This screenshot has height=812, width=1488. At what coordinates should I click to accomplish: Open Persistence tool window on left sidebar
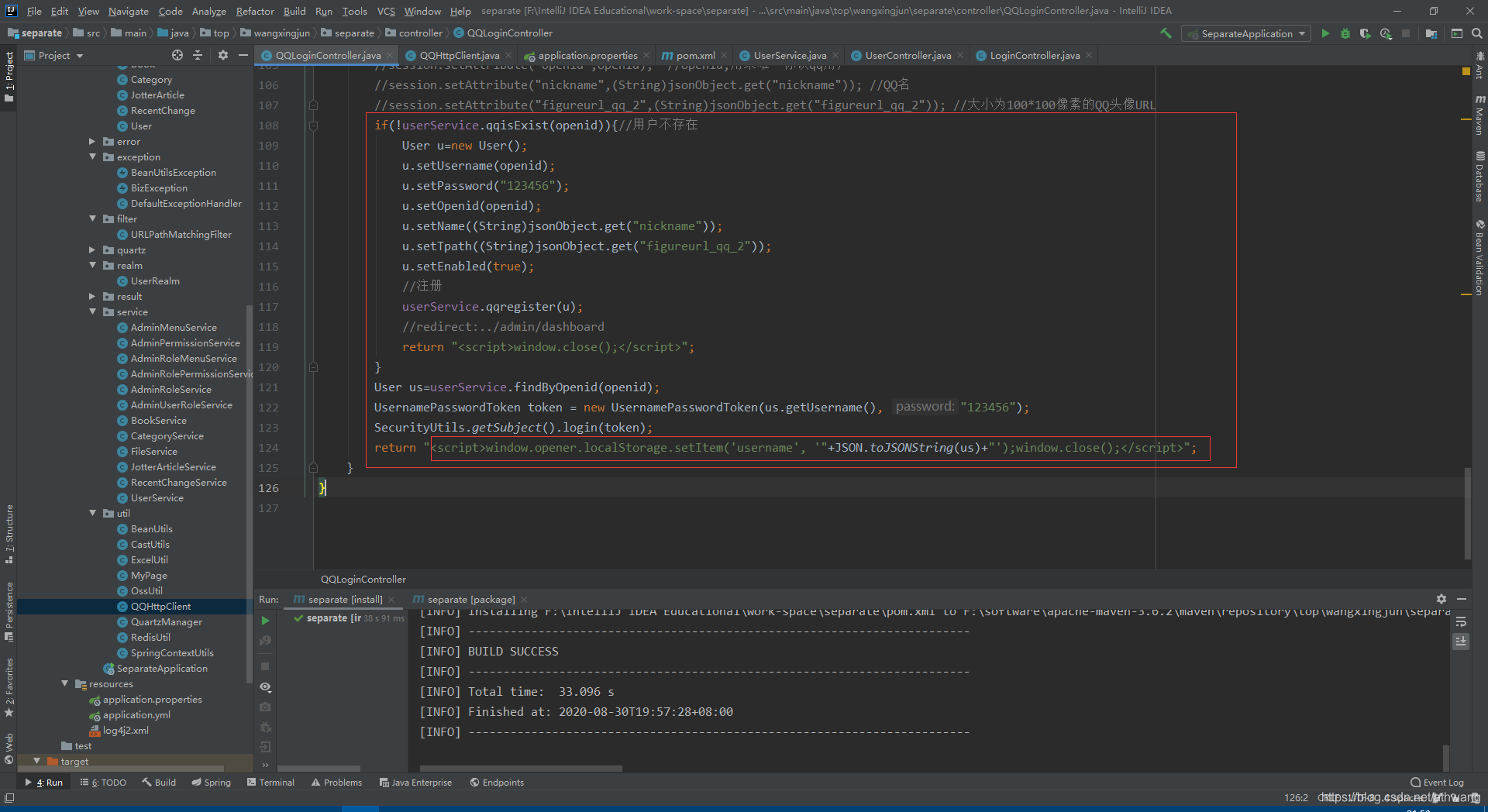[9, 611]
